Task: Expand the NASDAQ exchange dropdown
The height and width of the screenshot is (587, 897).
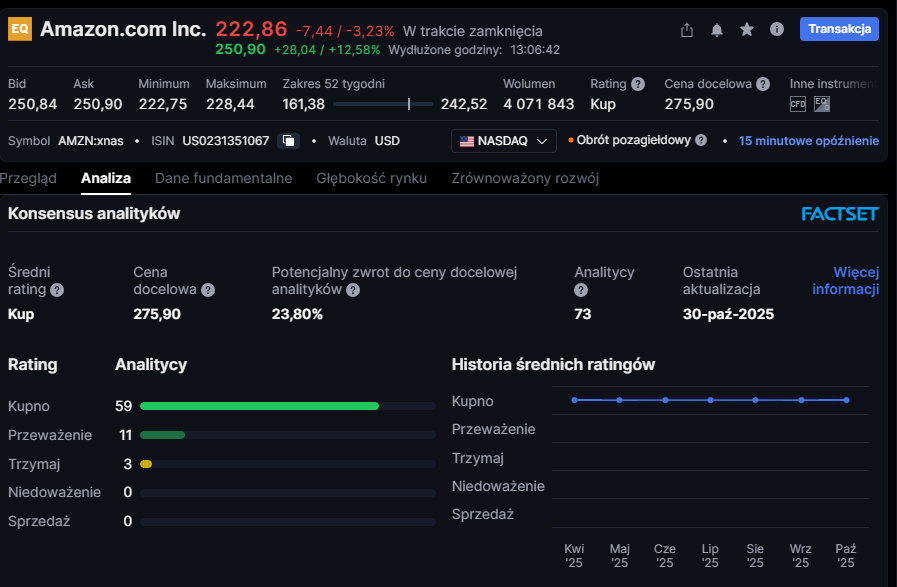Action: (x=504, y=141)
